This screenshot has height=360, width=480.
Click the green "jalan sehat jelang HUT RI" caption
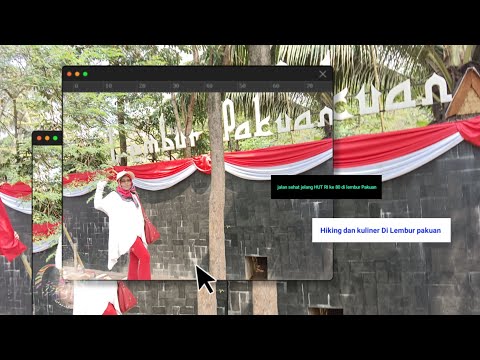[326, 187]
